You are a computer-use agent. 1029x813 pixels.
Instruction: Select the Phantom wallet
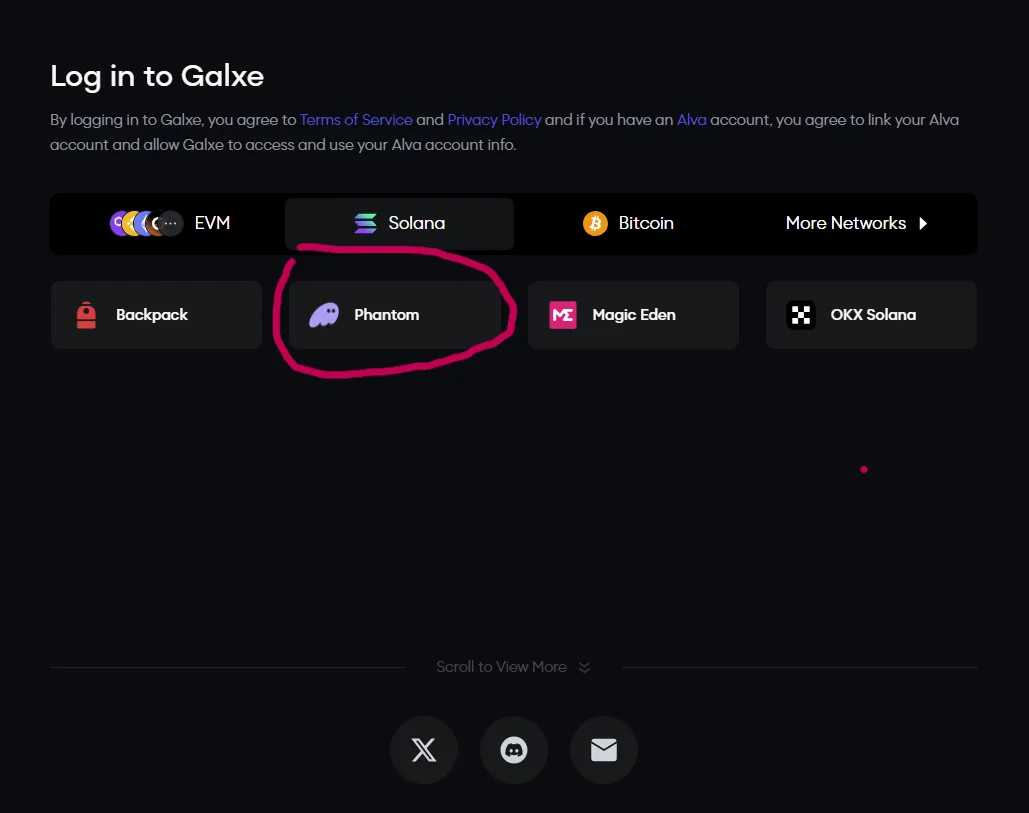395,315
